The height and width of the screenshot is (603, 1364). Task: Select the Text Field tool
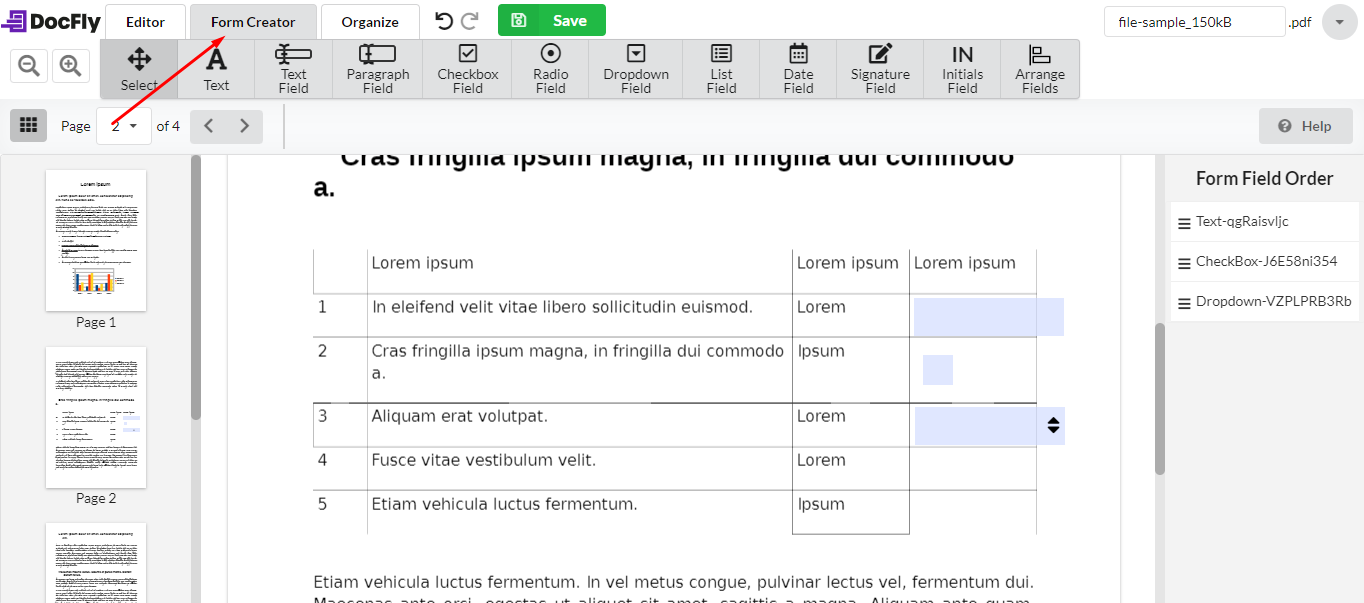[293, 68]
